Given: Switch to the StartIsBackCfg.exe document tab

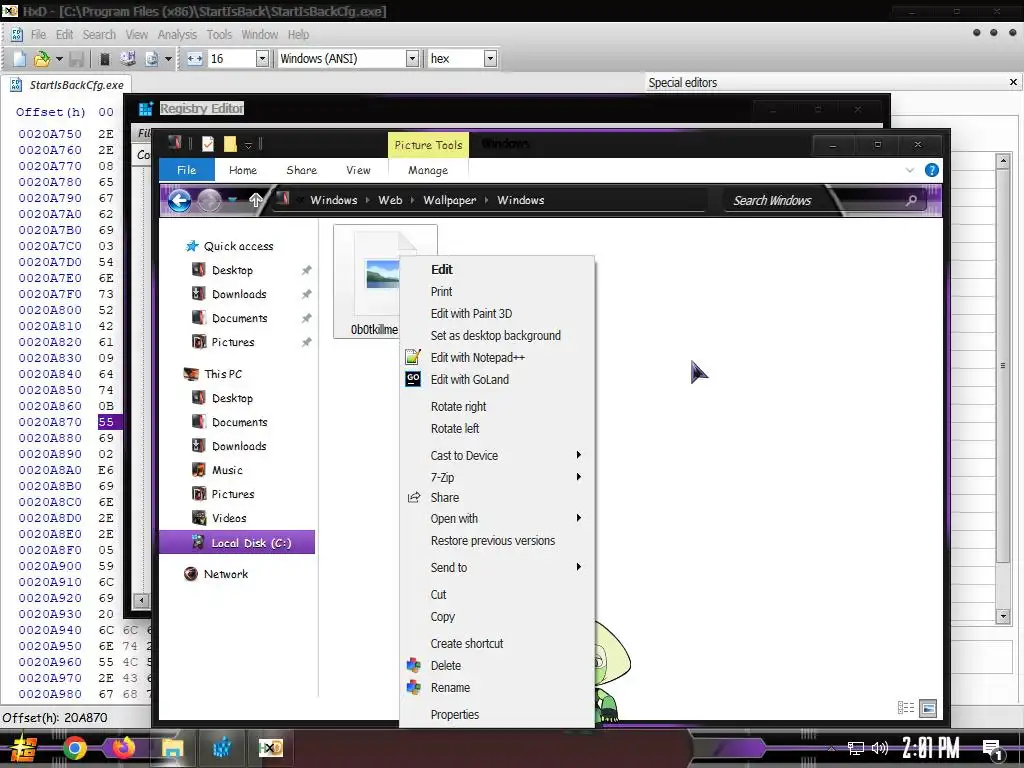Looking at the screenshot, I should [67, 85].
